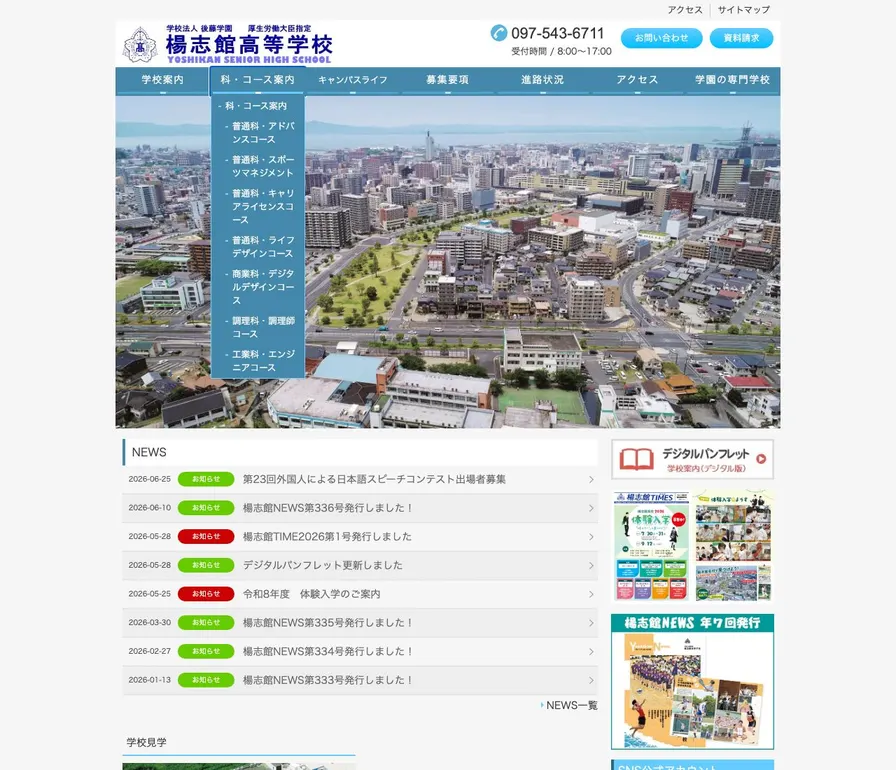This screenshot has height=770, width=896.
Task: Click the arrow of the 第335号 news row
Action: click(591, 623)
